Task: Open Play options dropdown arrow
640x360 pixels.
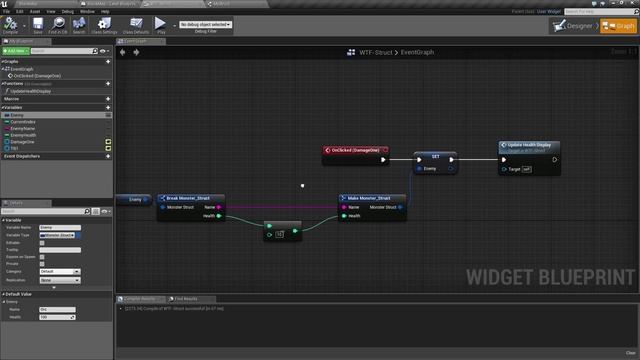Action: (x=174, y=26)
